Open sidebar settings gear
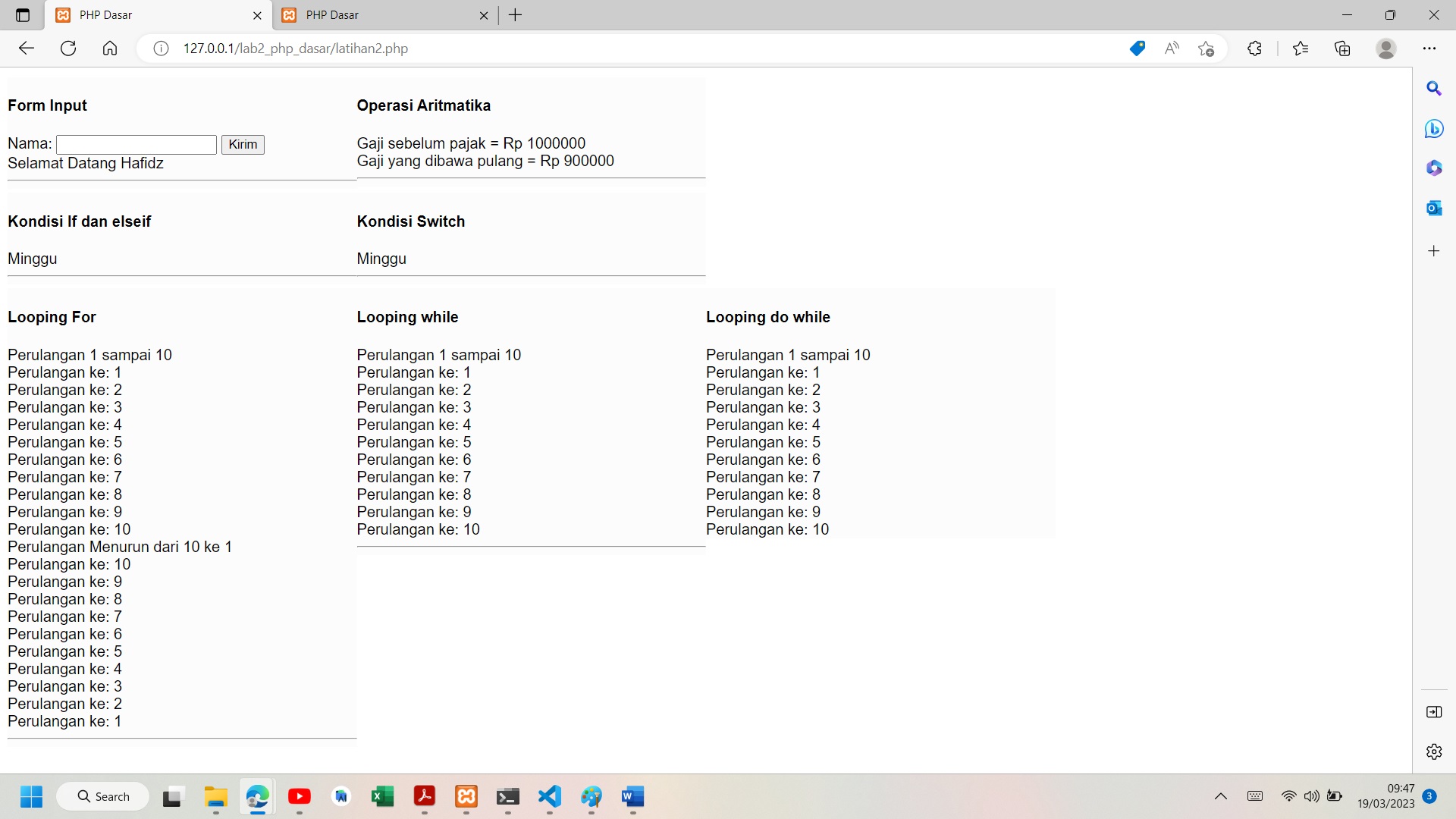1456x819 pixels. [x=1434, y=752]
